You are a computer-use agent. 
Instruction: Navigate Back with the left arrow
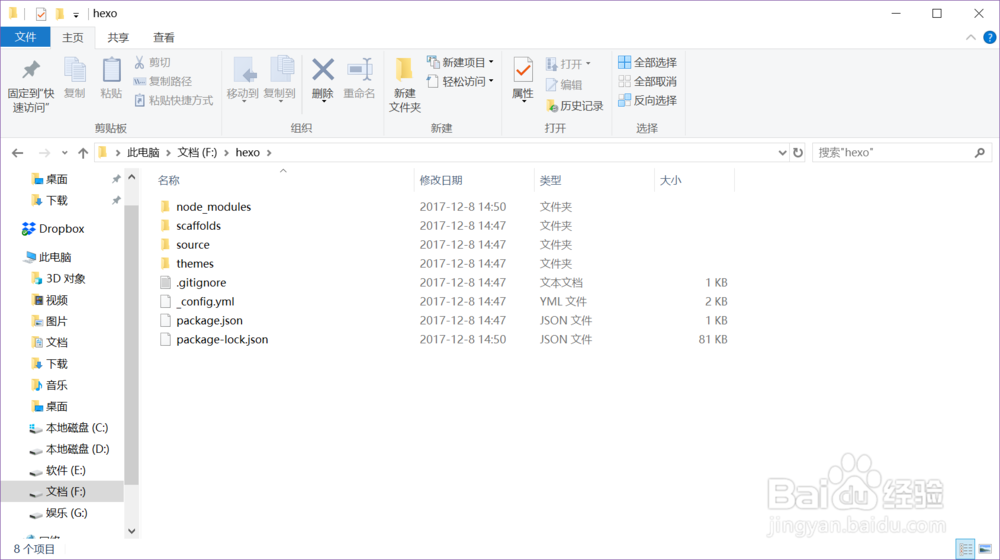[x=17, y=152]
